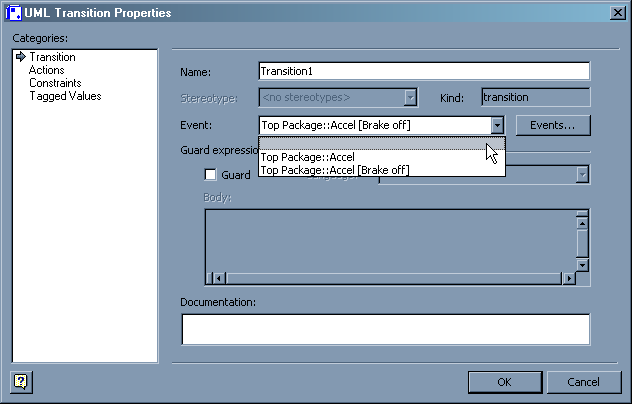Switch to the Constraints category
The width and height of the screenshot is (632, 404).
point(55,83)
